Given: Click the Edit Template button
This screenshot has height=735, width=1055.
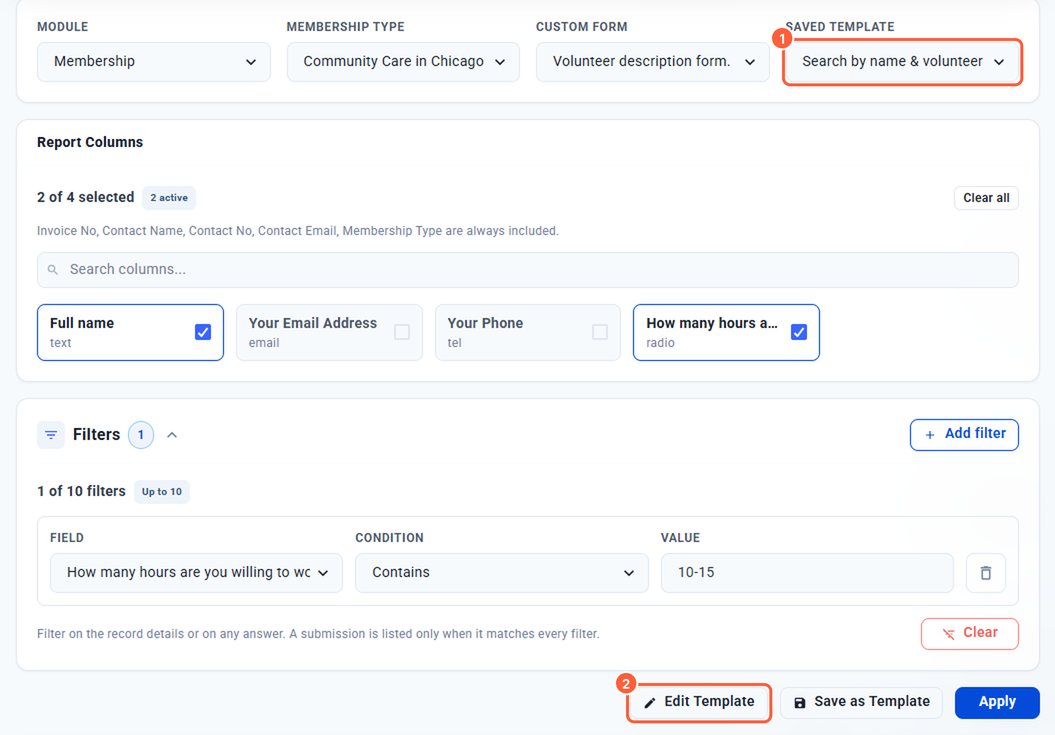Looking at the screenshot, I should 700,703.
